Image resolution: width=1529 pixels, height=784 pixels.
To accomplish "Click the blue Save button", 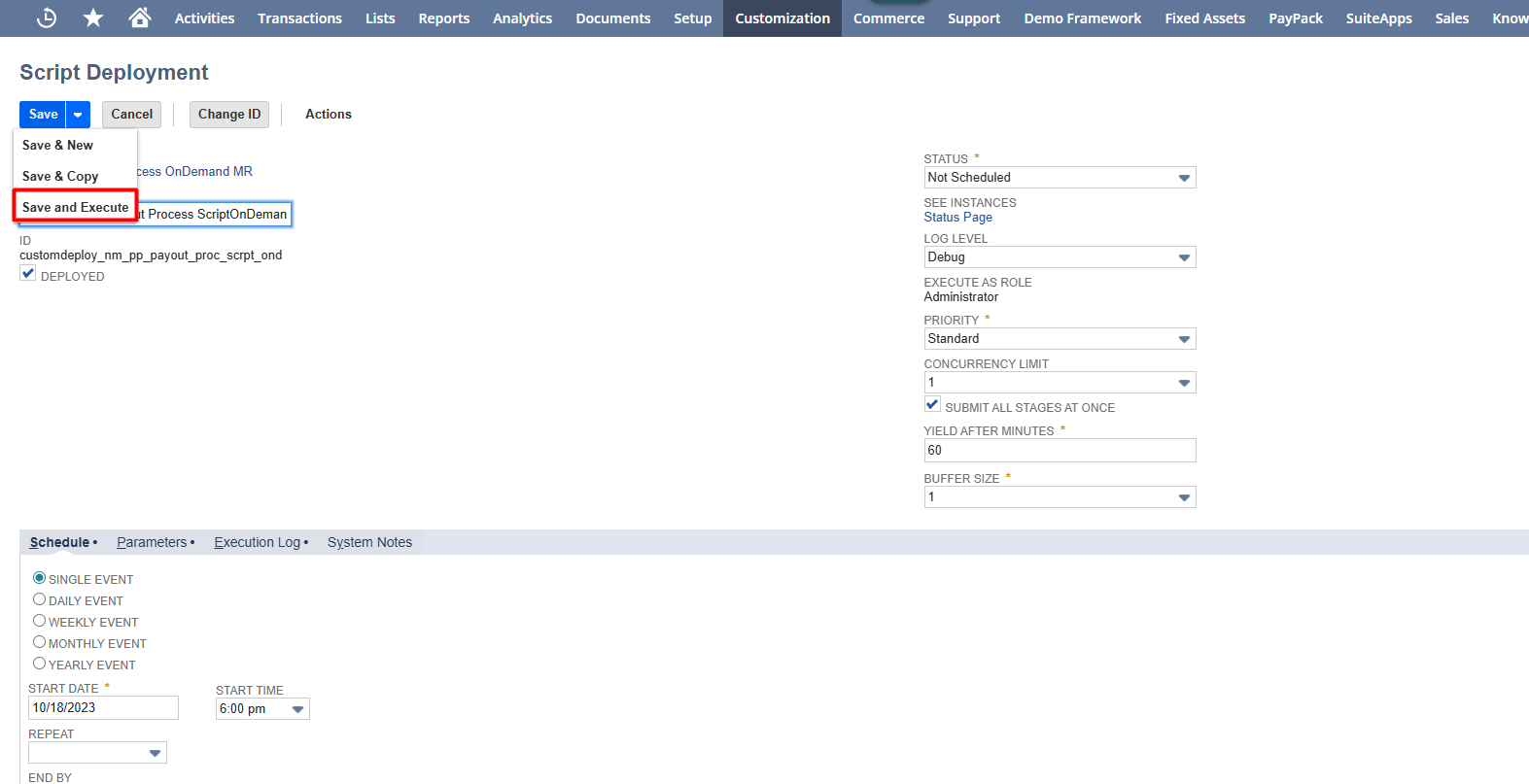I will pos(43,115).
